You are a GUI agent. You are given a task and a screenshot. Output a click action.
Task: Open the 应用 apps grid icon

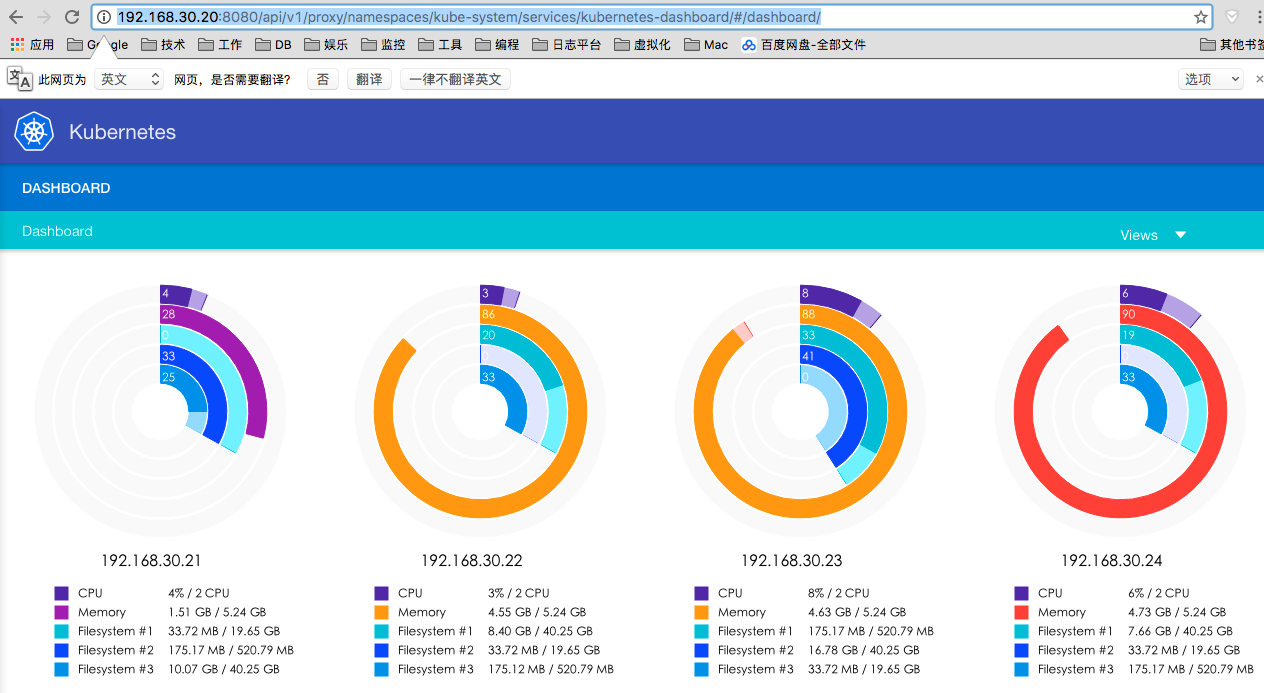click(x=17, y=45)
